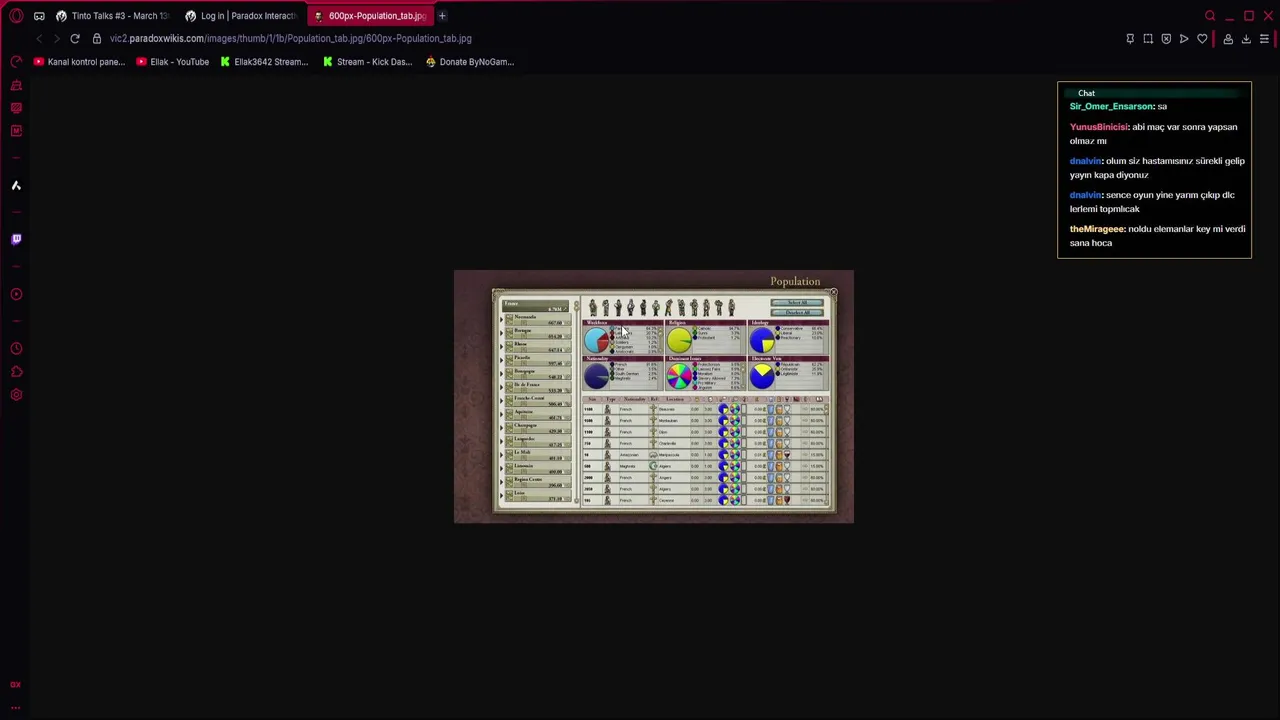Open My Flow send arrow icon
This screenshot has height=720, width=1280.
tap(1184, 39)
